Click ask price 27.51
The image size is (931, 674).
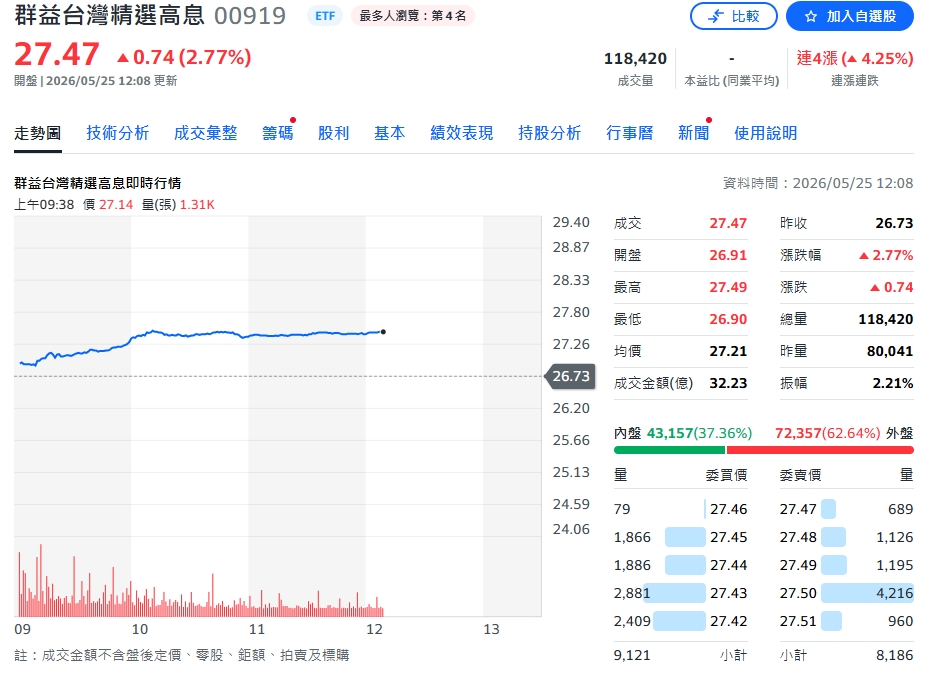(798, 621)
